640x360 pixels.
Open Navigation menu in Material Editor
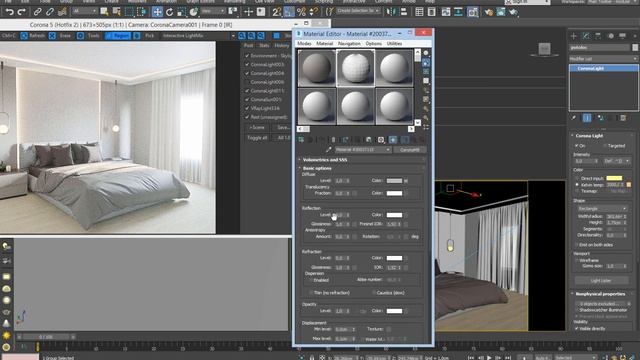[349, 43]
